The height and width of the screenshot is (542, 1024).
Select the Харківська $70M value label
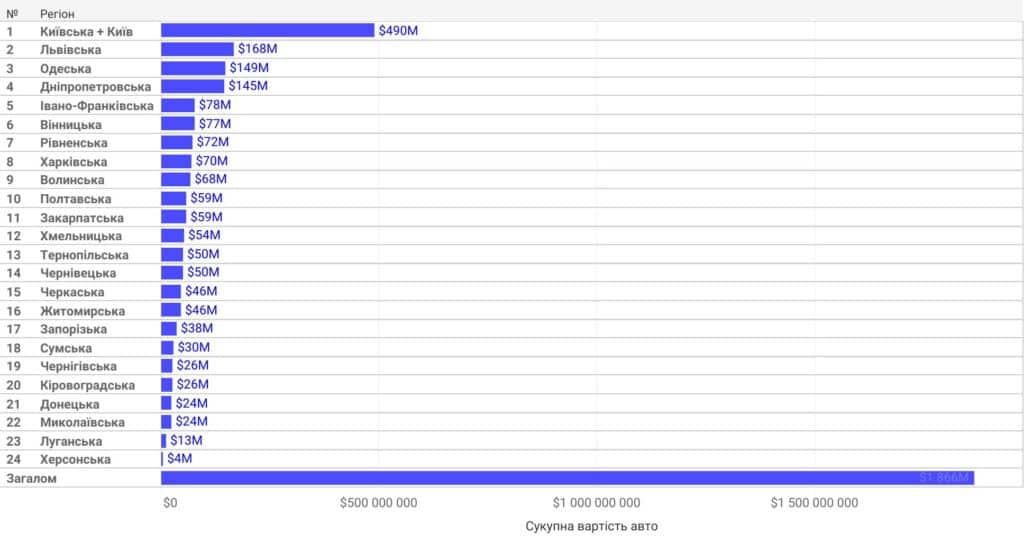point(212,161)
